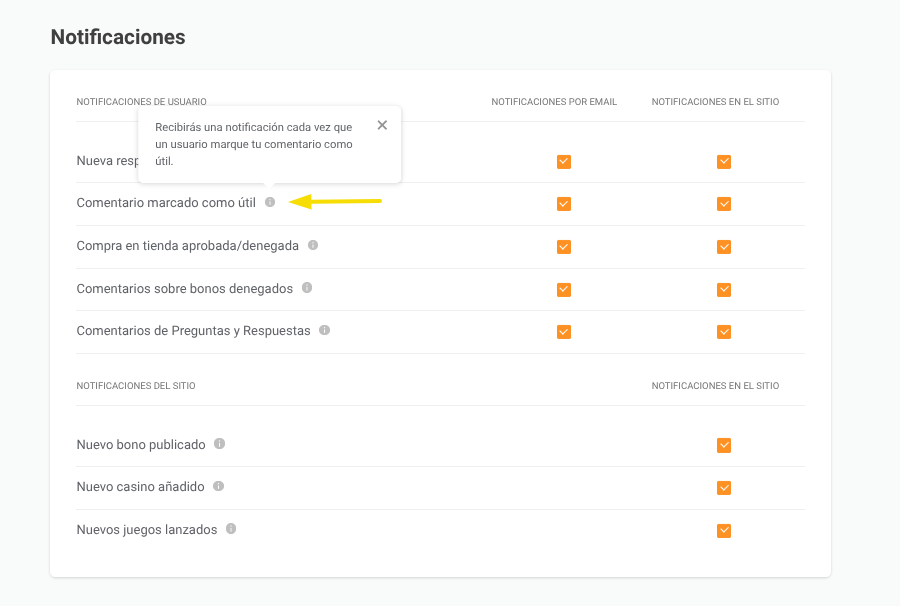The width and height of the screenshot is (900, 606).
Task: Disable site notifications for Nuevo bono publicado
Action: pyautogui.click(x=724, y=445)
